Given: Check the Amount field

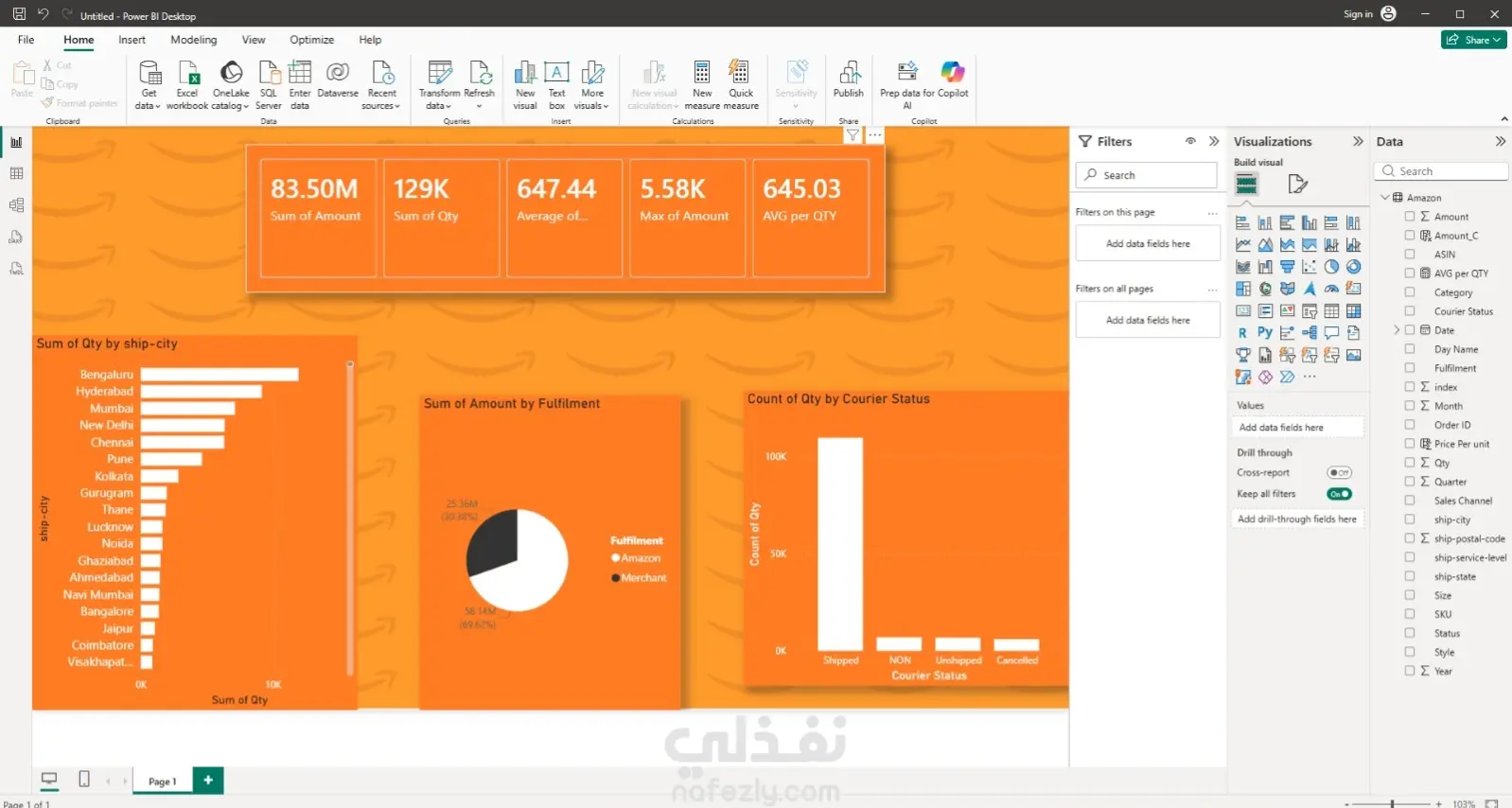Looking at the screenshot, I should click(x=1410, y=217).
